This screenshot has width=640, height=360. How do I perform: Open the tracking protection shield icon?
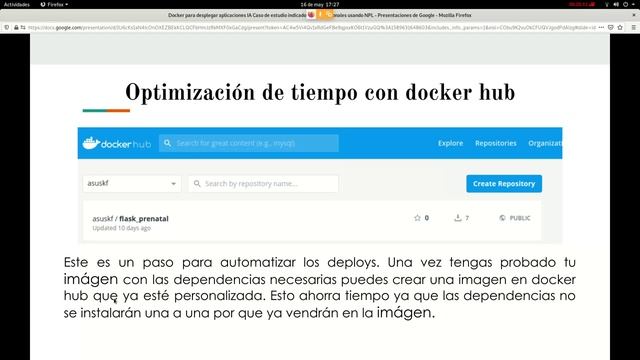[7, 27]
